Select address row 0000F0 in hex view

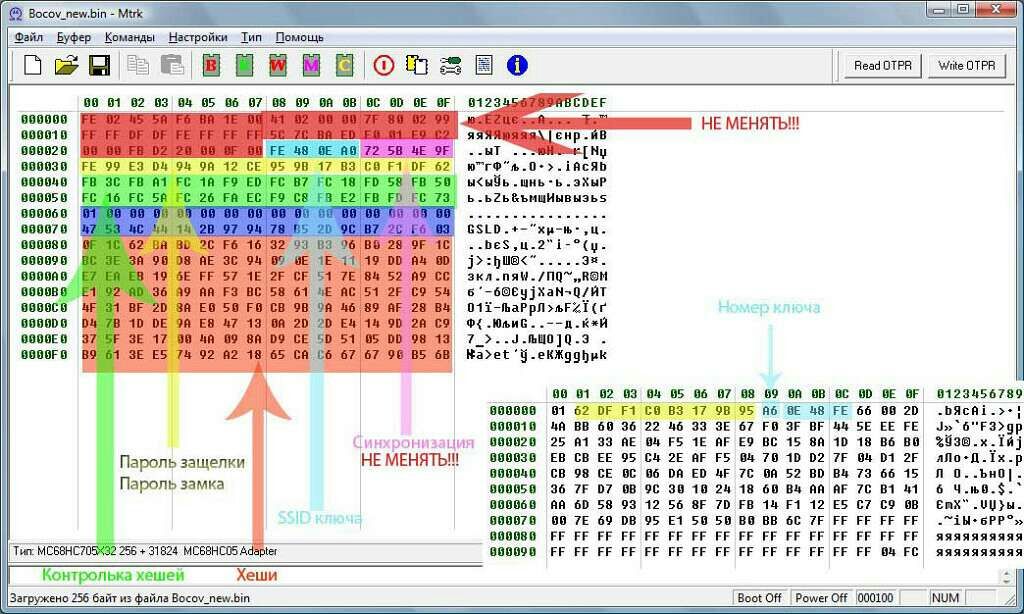tap(44, 355)
